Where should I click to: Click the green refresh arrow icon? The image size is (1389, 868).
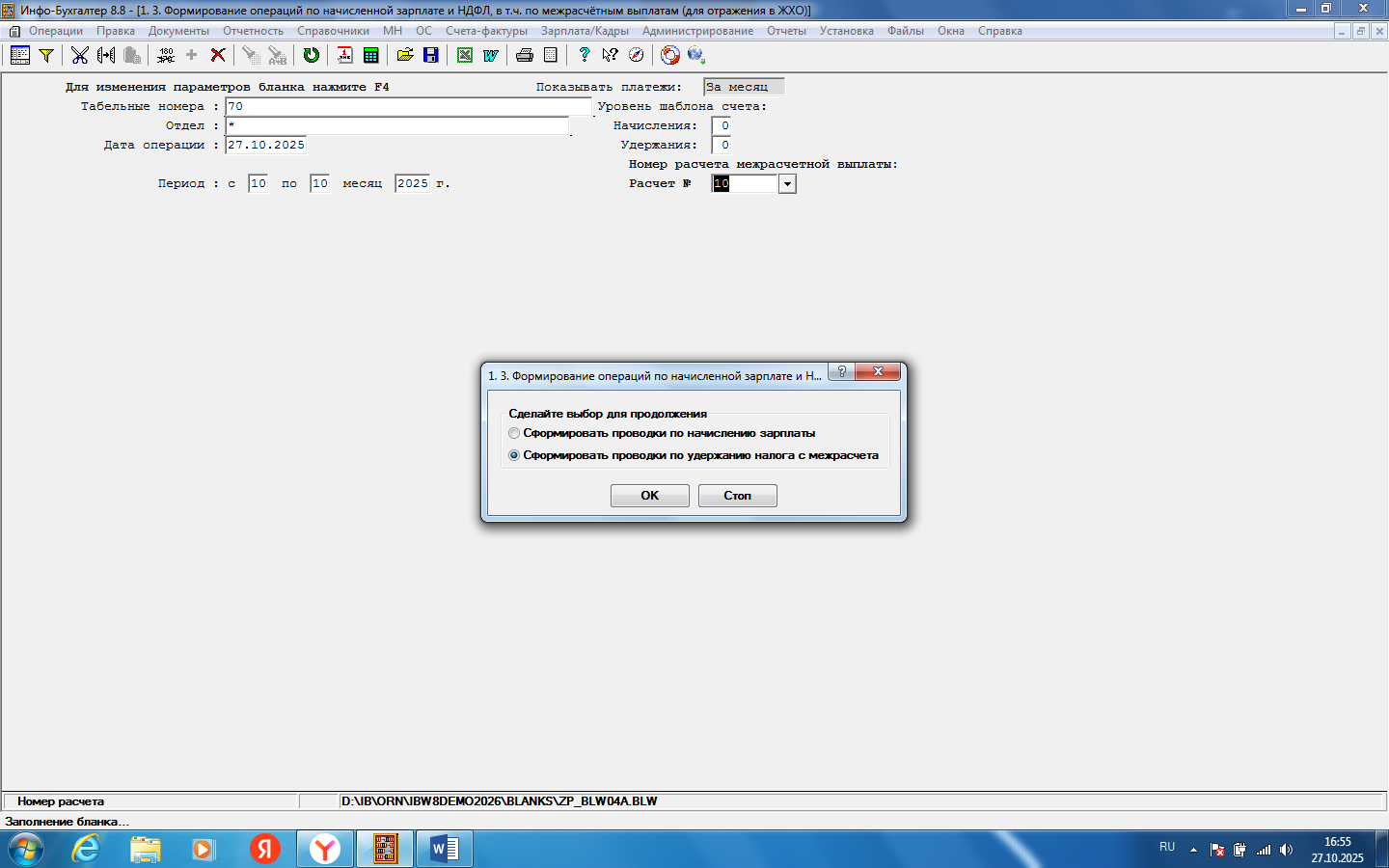click(311, 55)
